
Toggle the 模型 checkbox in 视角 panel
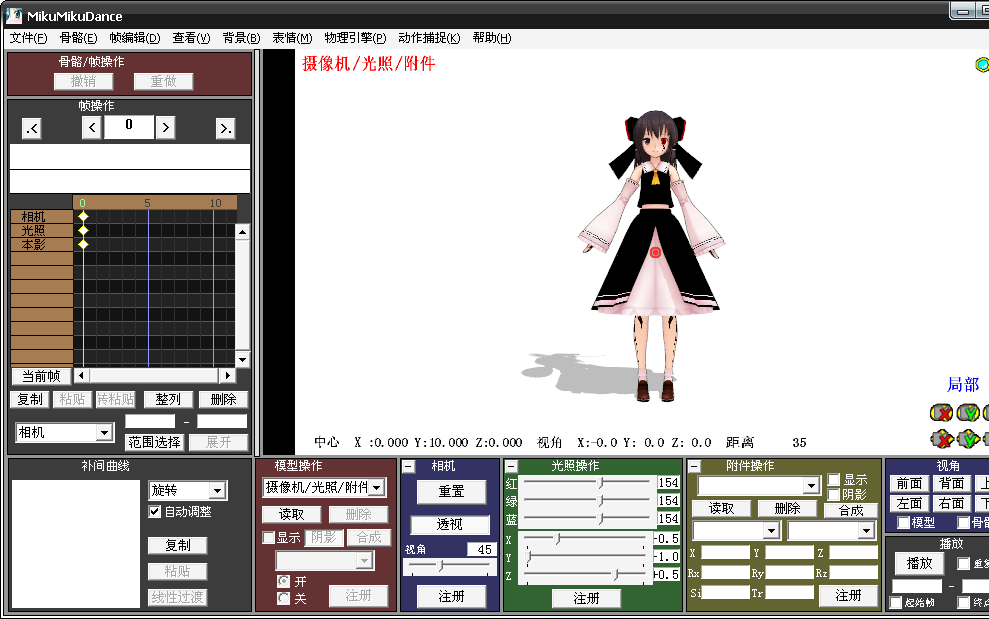[903, 522]
